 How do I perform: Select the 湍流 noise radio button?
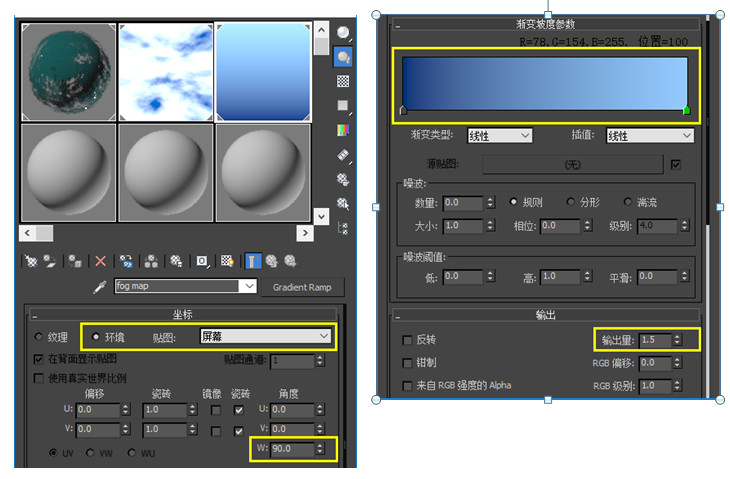tap(628, 202)
